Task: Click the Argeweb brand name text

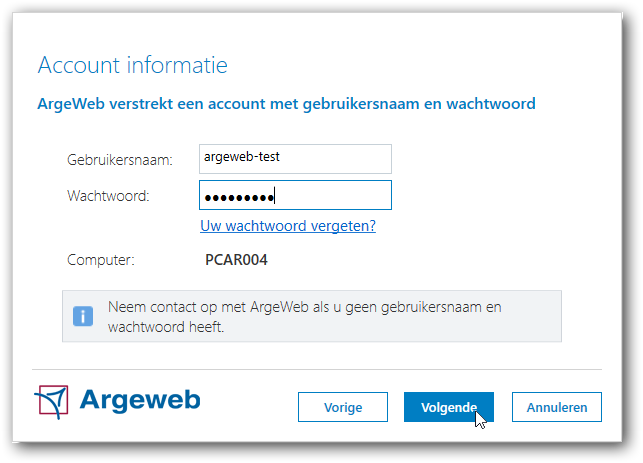Action: tap(140, 400)
